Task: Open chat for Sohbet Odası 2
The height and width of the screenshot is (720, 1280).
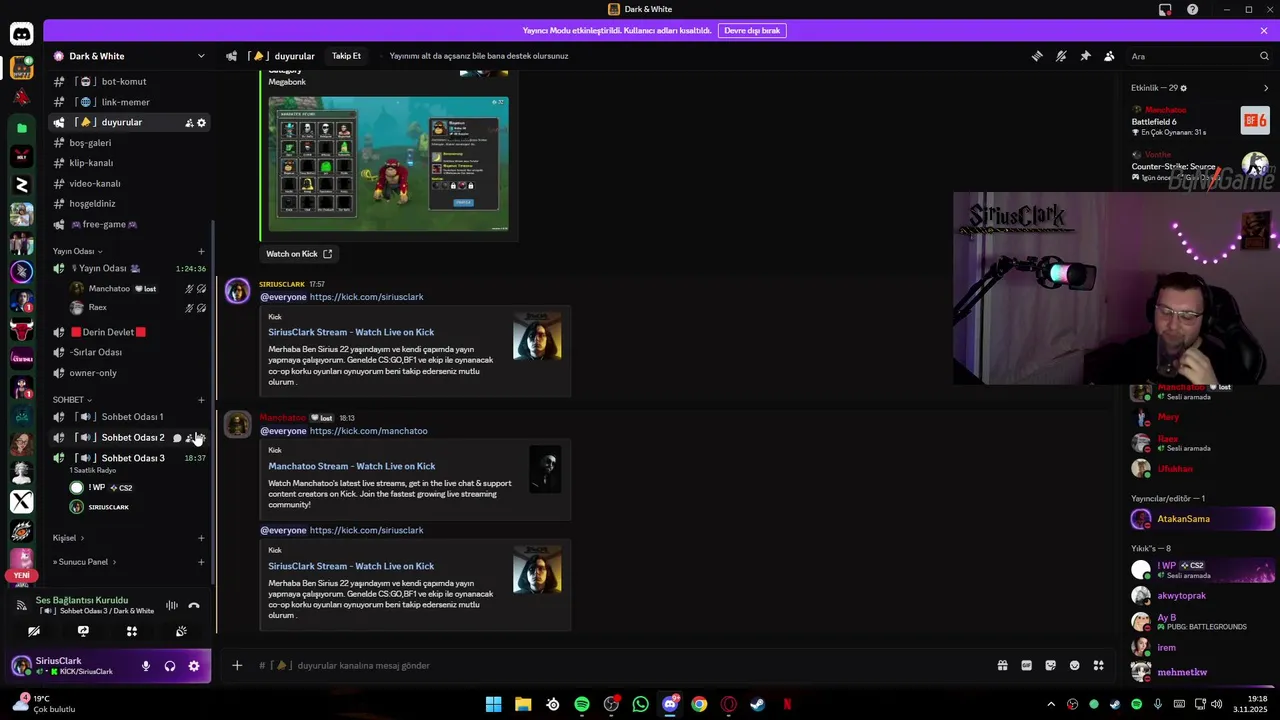Action: 177,438
